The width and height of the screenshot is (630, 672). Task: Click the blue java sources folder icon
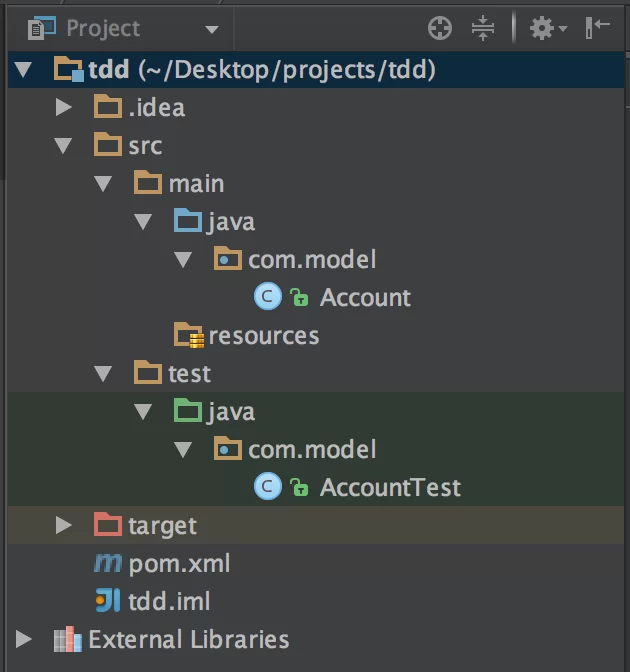[x=187, y=221]
